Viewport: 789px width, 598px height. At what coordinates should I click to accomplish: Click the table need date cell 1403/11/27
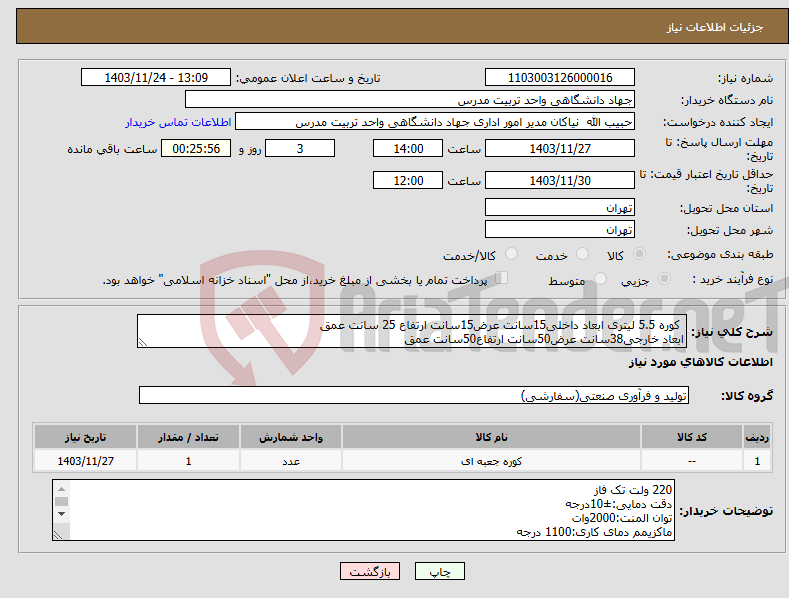(85, 461)
